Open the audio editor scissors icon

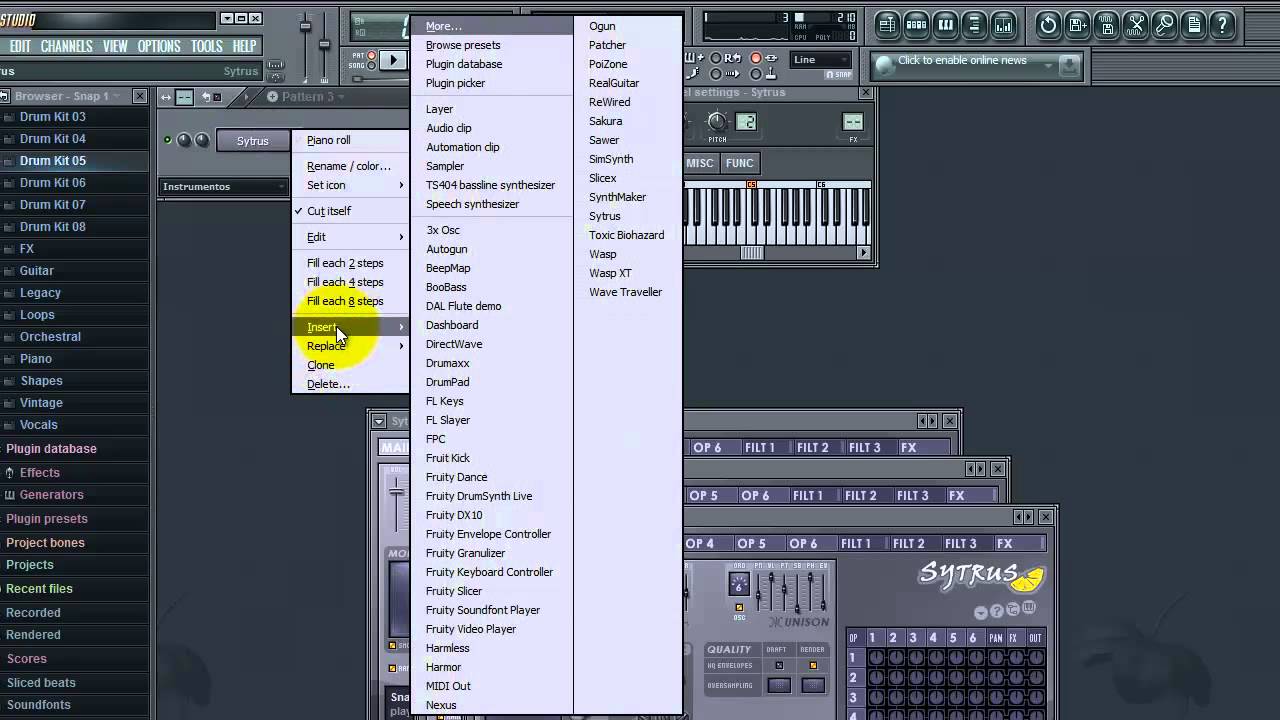click(x=1135, y=25)
